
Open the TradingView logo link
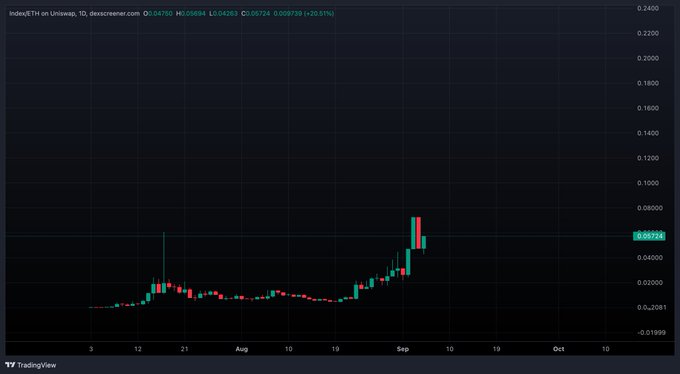30,365
